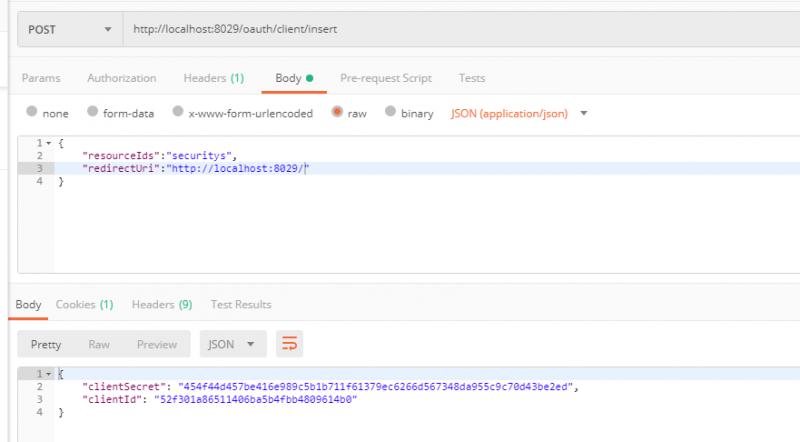Switch response view to Raw
Viewport: 800px width, 442px height.
click(99, 345)
